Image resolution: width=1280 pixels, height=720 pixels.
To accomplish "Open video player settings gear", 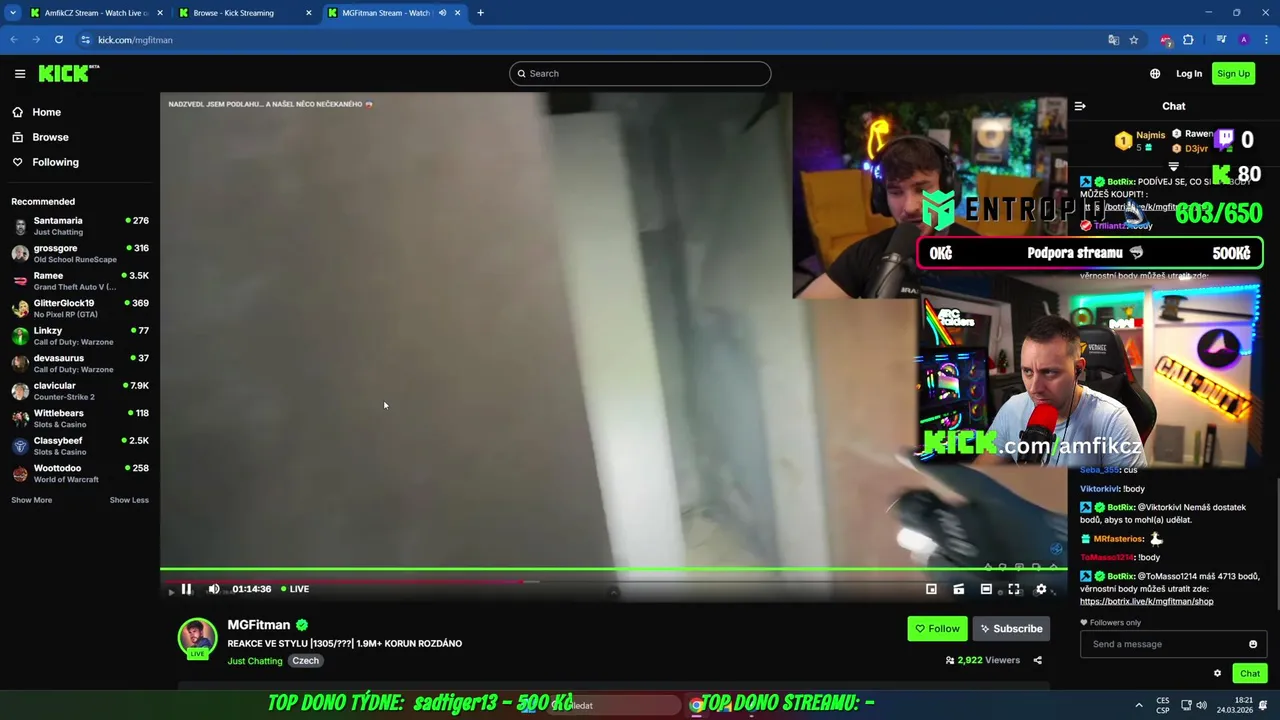I will pos(1041,589).
